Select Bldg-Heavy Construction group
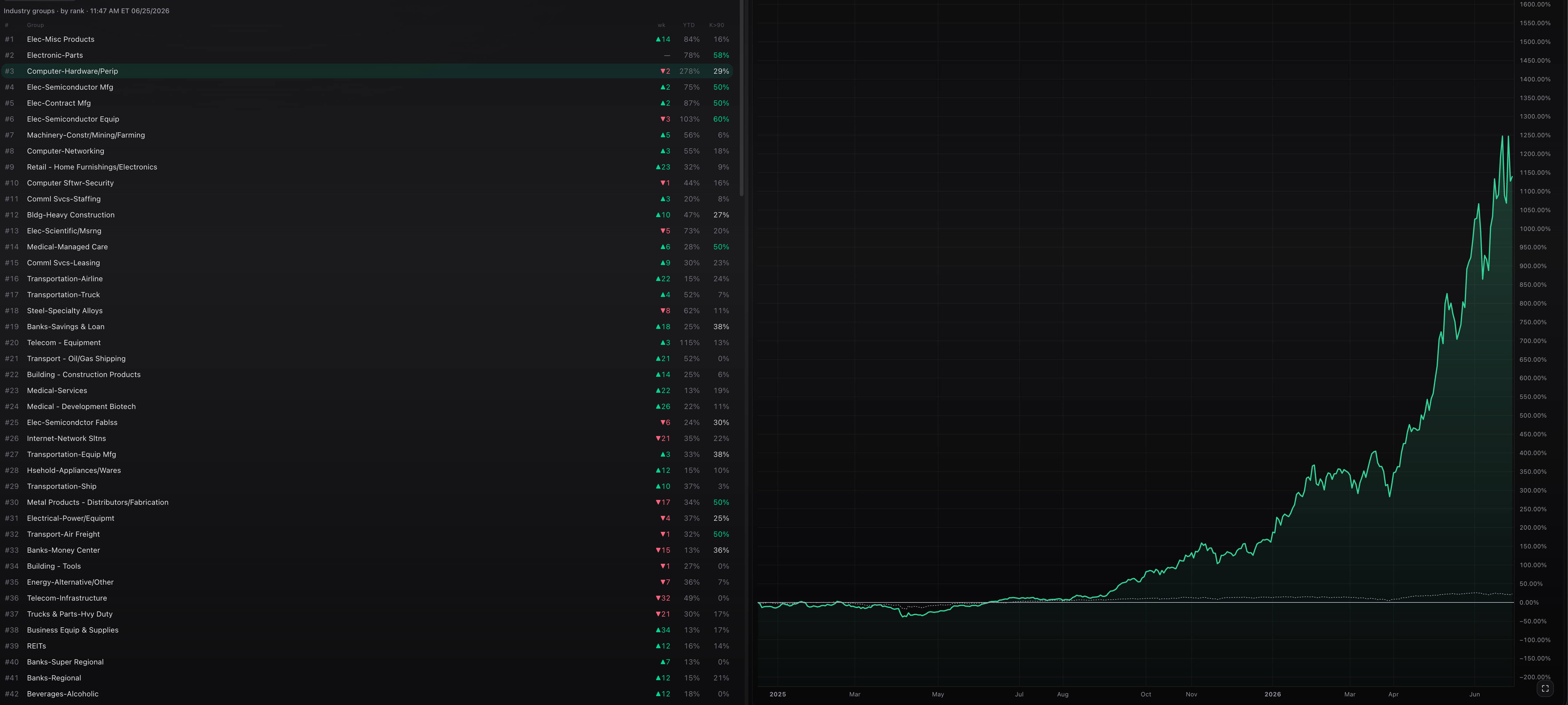 (x=367, y=215)
